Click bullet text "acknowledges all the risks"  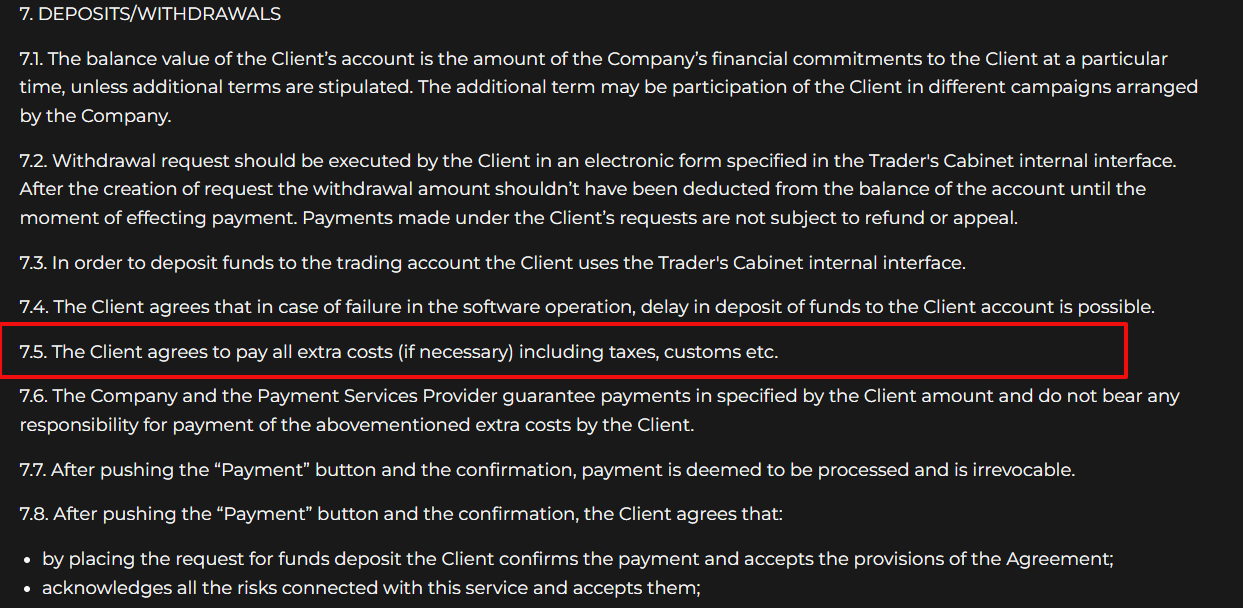click(x=371, y=587)
